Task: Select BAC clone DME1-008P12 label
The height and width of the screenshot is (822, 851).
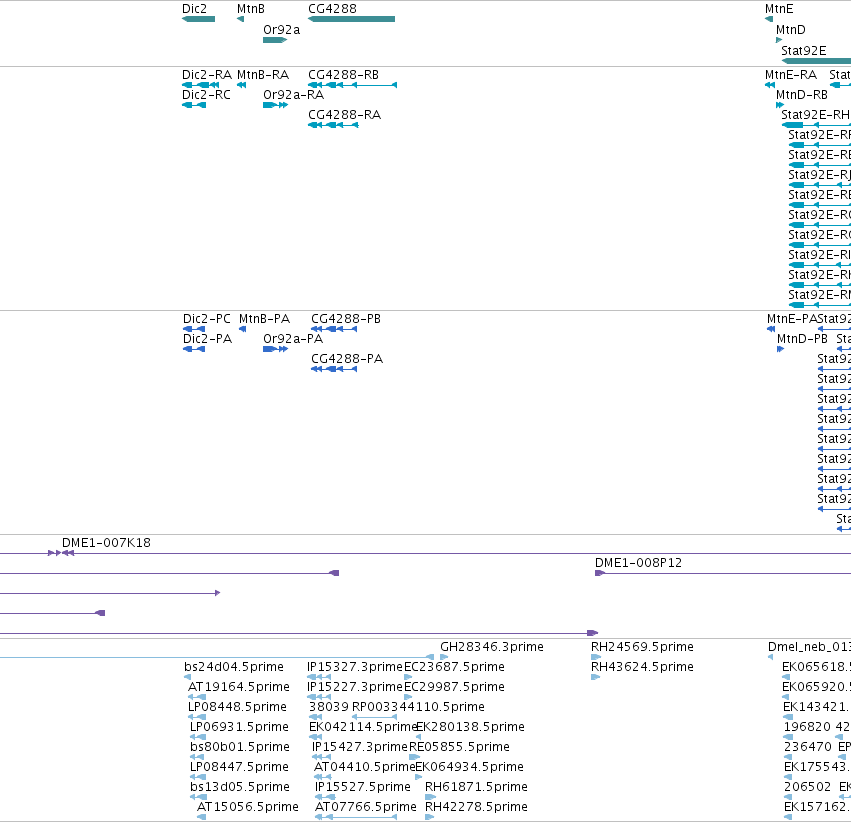Action: pyautogui.click(x=638, y=563)
